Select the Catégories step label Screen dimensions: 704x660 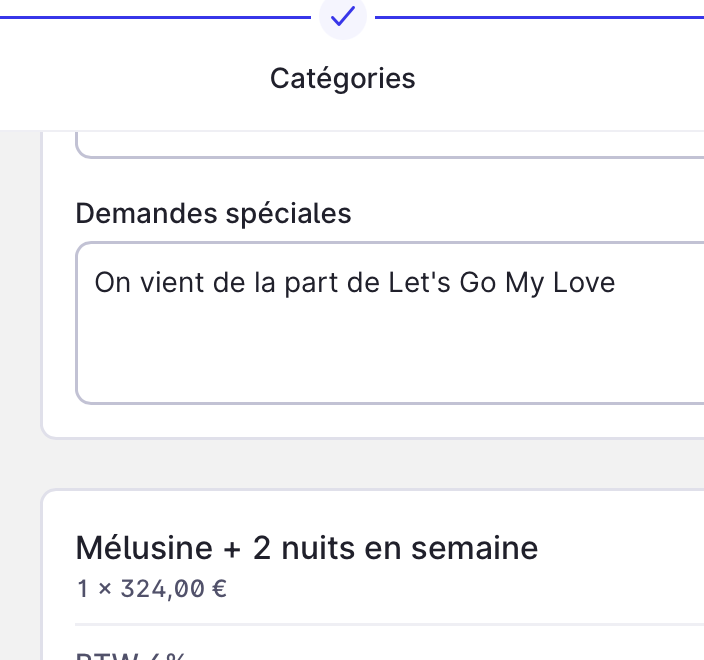coord(343,79)
